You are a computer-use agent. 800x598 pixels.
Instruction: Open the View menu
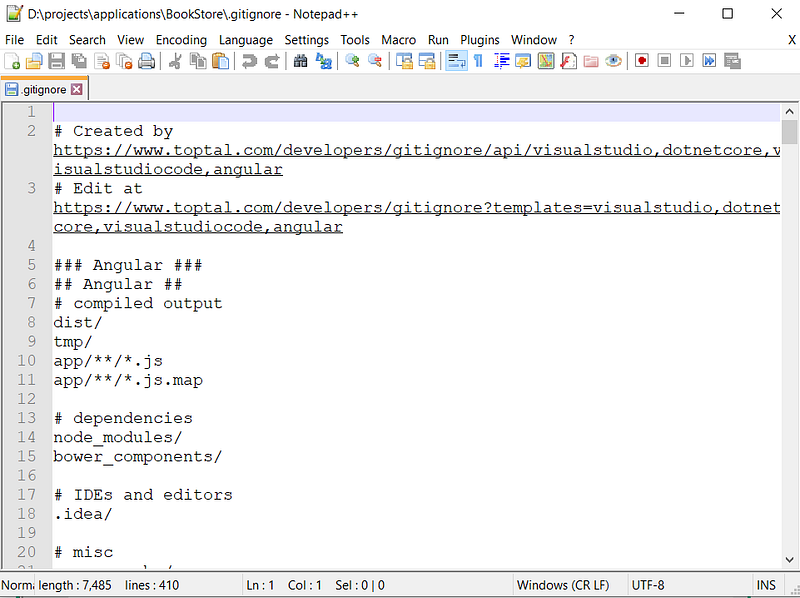click(131, 40)
